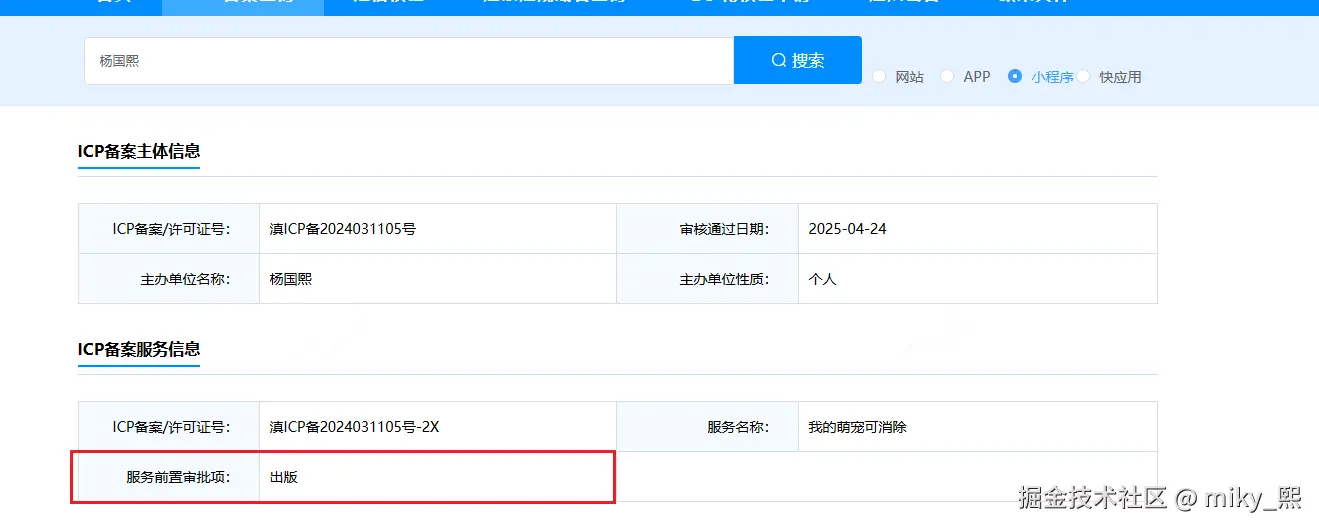Image resolution: width=1319 pixels, height=530 pixels.
Task: Click the blue 搜索 search button
Action: (x=798, y=61)
